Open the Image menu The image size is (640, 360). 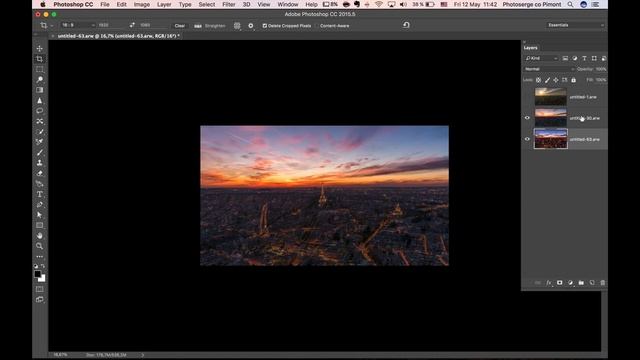(x=142, y=4)
